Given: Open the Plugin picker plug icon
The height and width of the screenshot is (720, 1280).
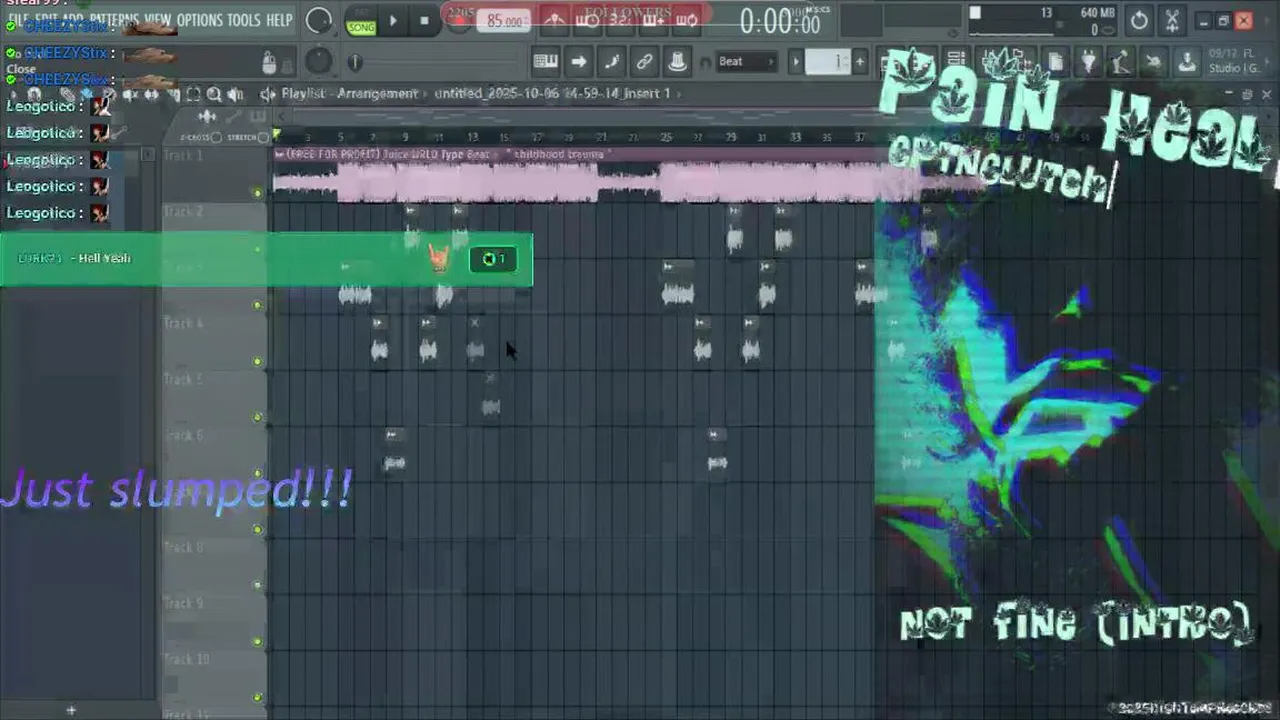Looking at the screenshot, I should 1087,62.
